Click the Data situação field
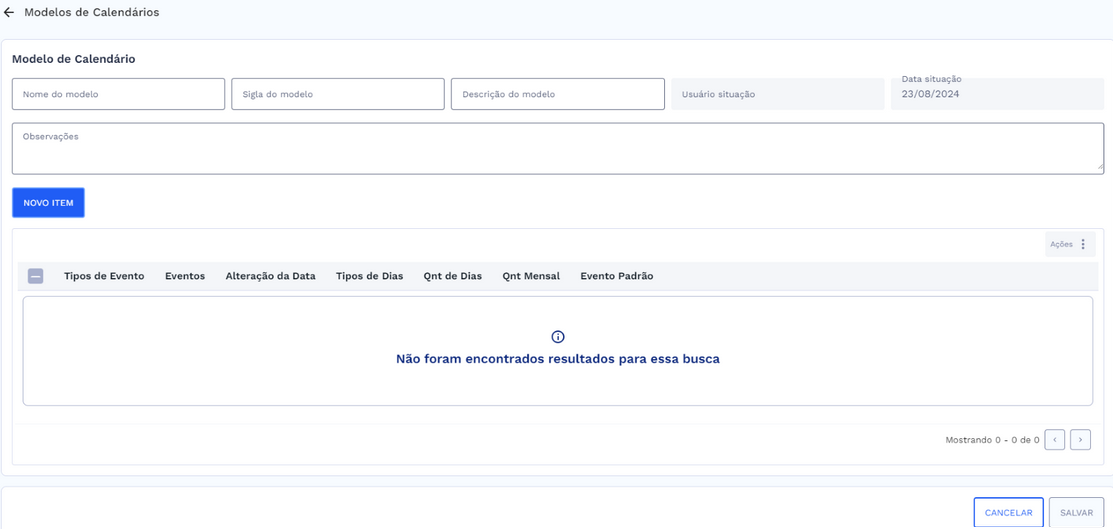This screenshot has width=1113, height=529. click(x=997, y=94)
